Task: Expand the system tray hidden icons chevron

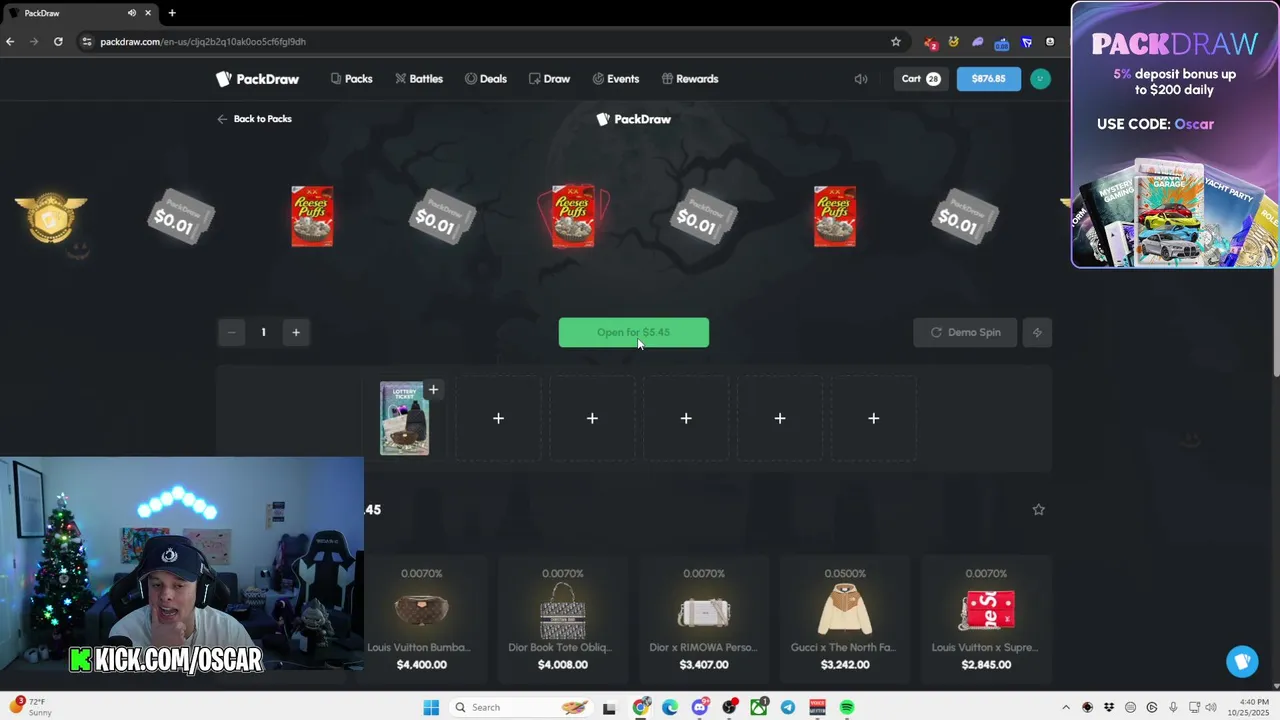Action: [1065, 707]
